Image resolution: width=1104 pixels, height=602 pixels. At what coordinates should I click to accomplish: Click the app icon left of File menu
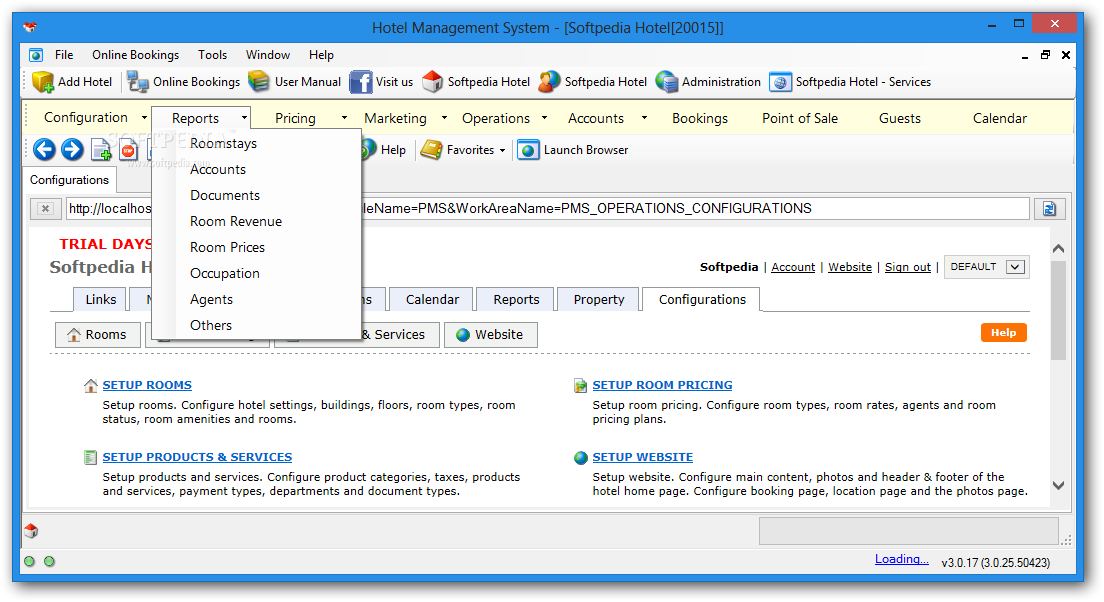click(x=36, y=55)
